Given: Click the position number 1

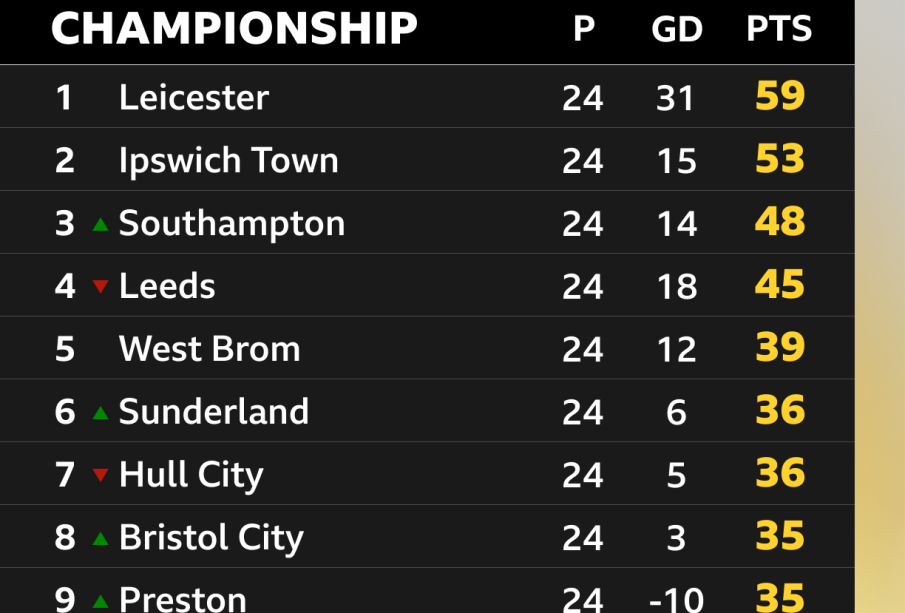Looking at the screenshot, I should pos(65,98).
